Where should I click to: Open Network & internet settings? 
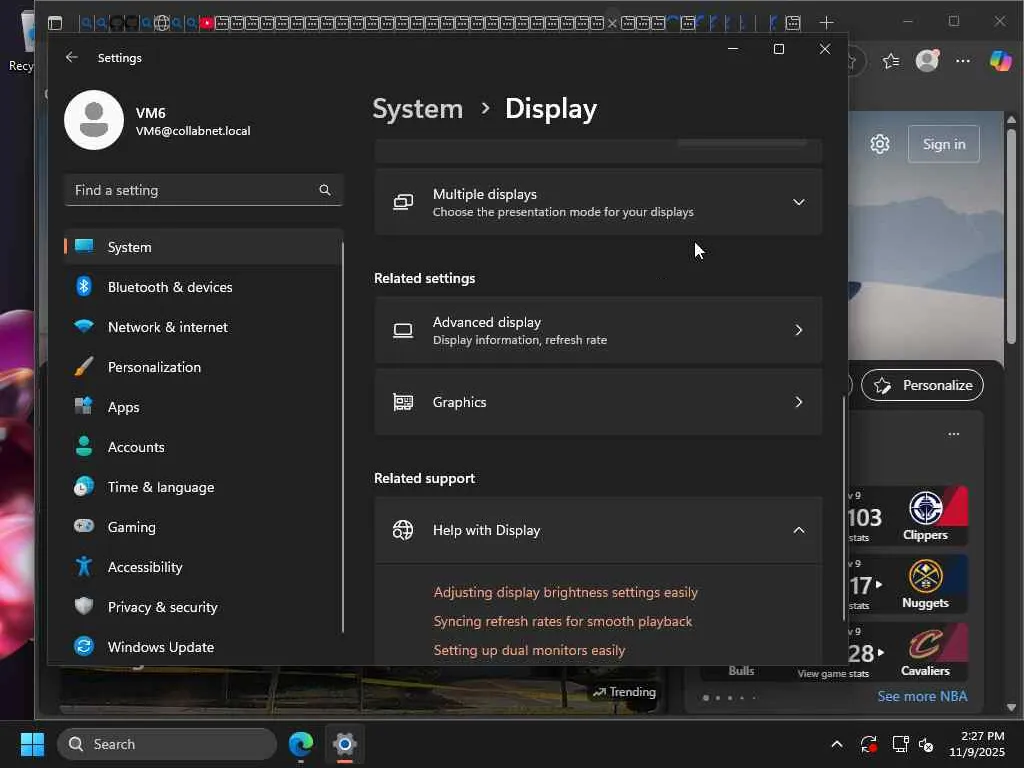(x=167, y=327)
